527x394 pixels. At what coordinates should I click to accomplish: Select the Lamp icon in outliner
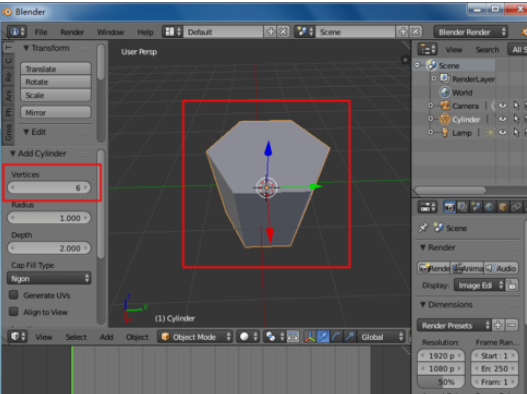pyautogui.click(x=445, y=132)
